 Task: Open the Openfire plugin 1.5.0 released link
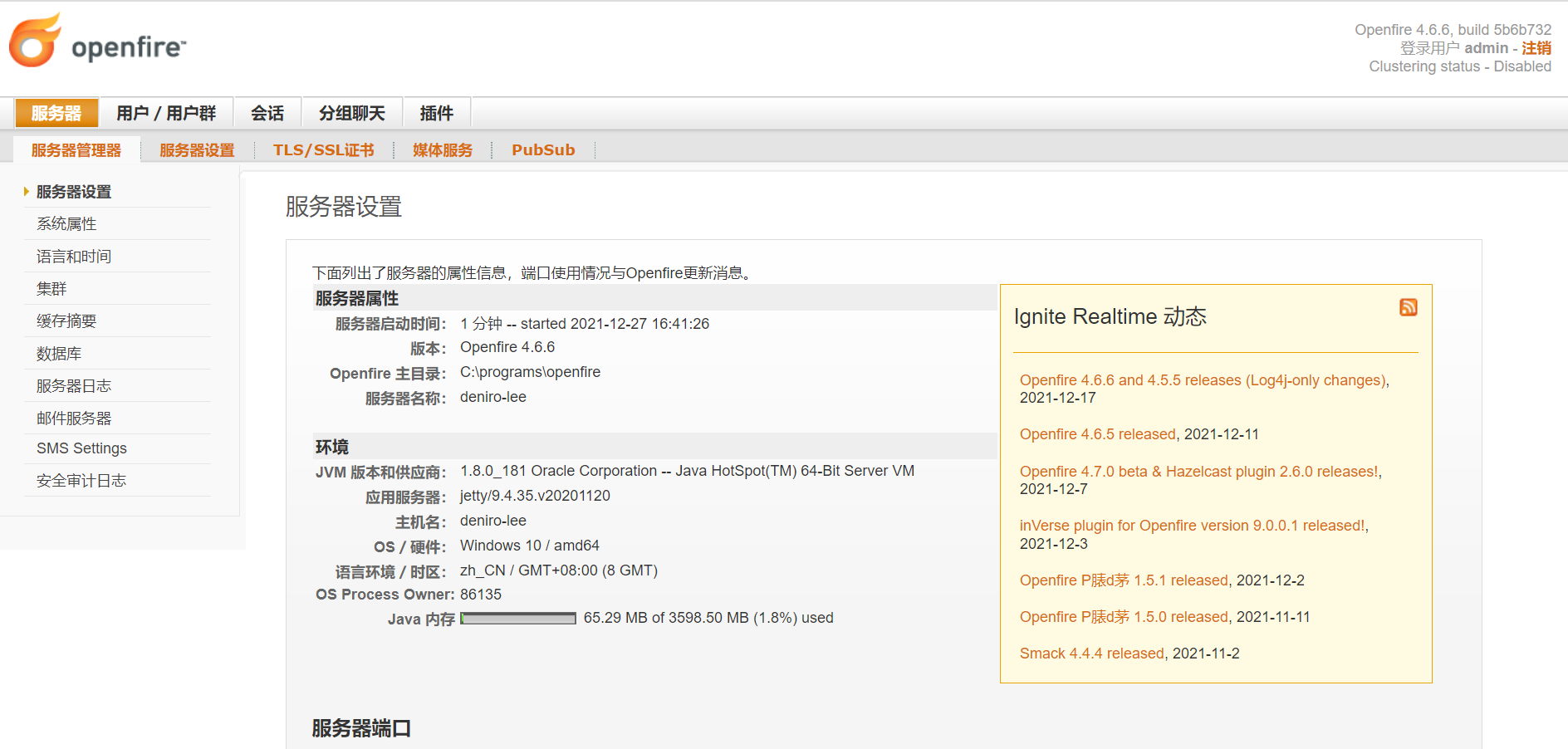click(1124, 617)
